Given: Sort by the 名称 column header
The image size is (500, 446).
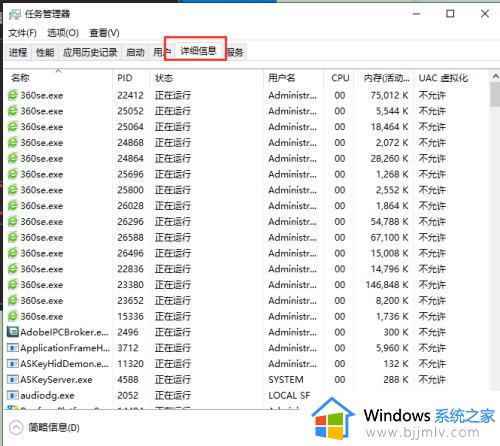Looking at the screenshot, I should (59, 78).
